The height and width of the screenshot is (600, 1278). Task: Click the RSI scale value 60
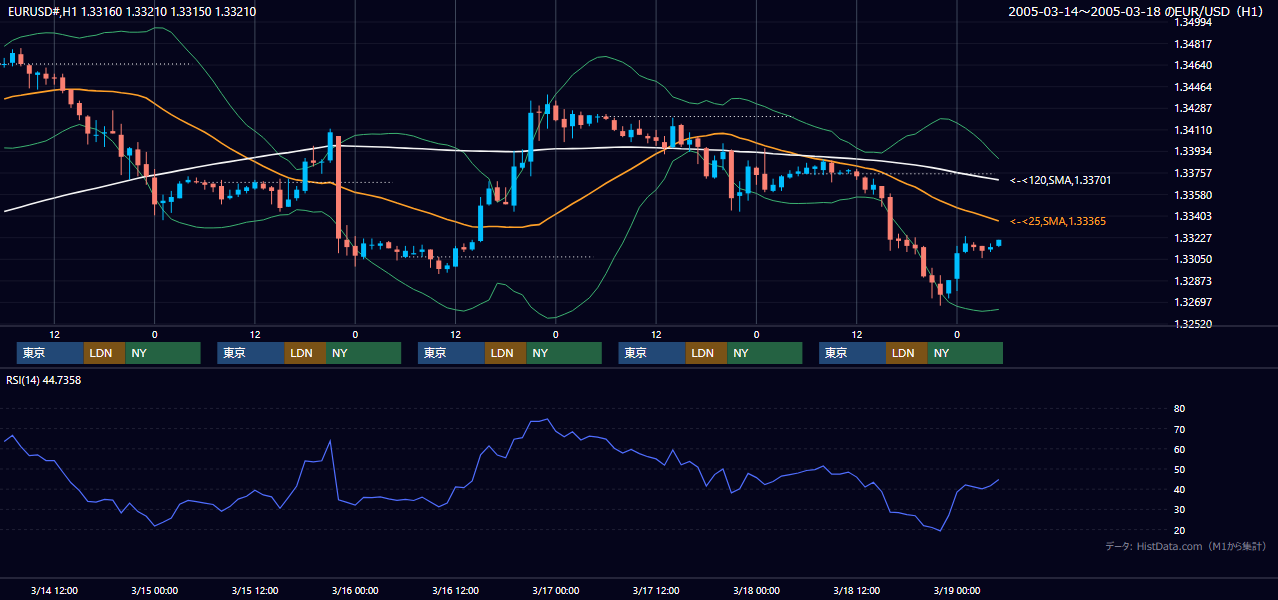coord(1179,449)
